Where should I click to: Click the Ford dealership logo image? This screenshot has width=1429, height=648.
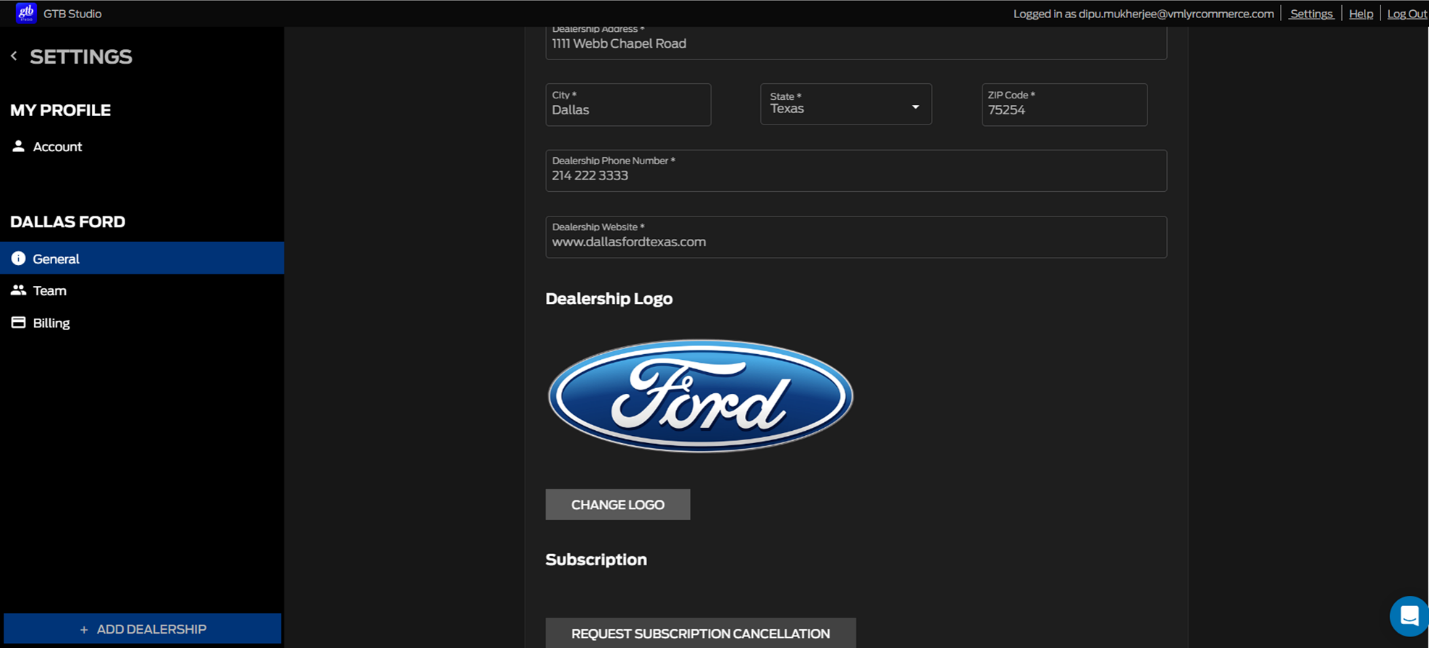click(700, 396)
